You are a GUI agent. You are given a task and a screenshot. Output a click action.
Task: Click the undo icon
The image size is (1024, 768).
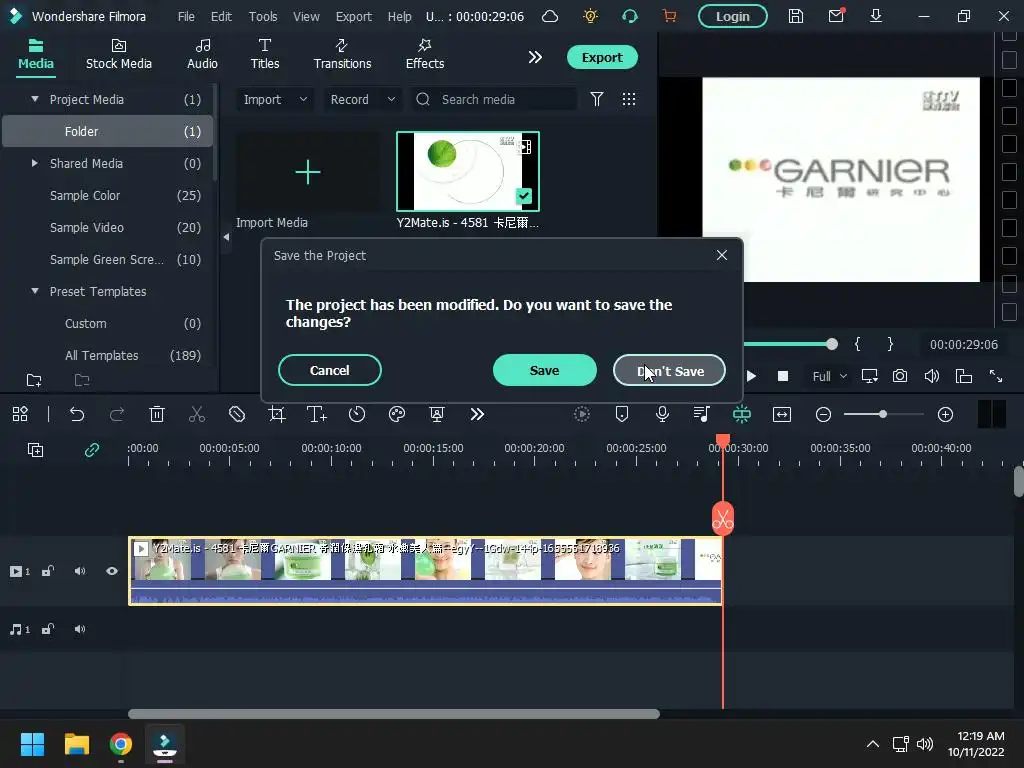[x=76, y=414]
